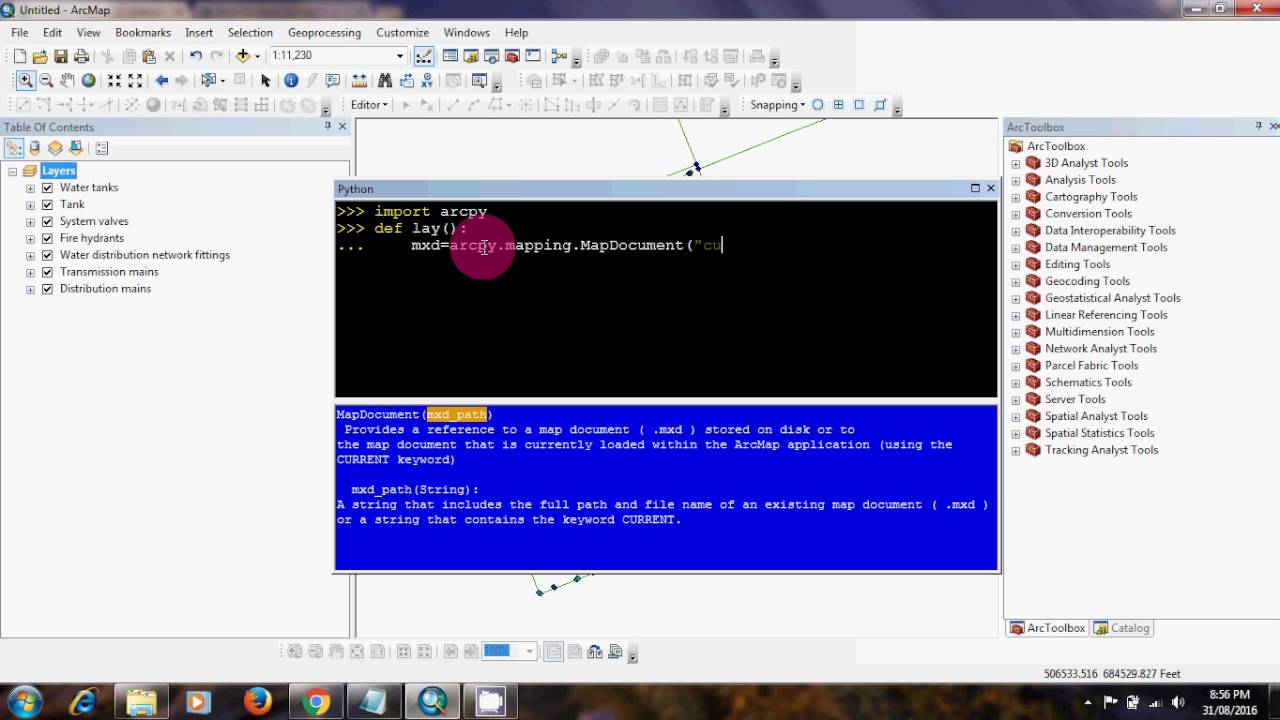The height and width of the screenshot is (720, 1280).
Task: Undo the last action
Action: 195,57
